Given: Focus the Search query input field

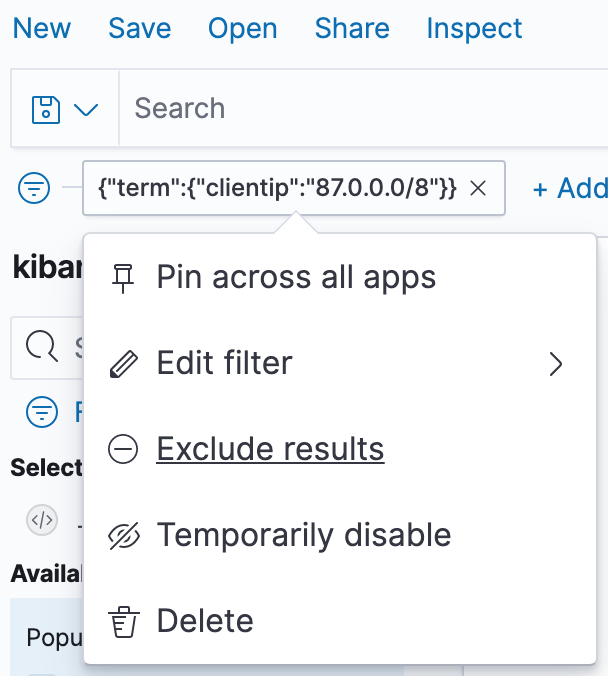Looking at the screenshot, I should (x=360, y=108).
